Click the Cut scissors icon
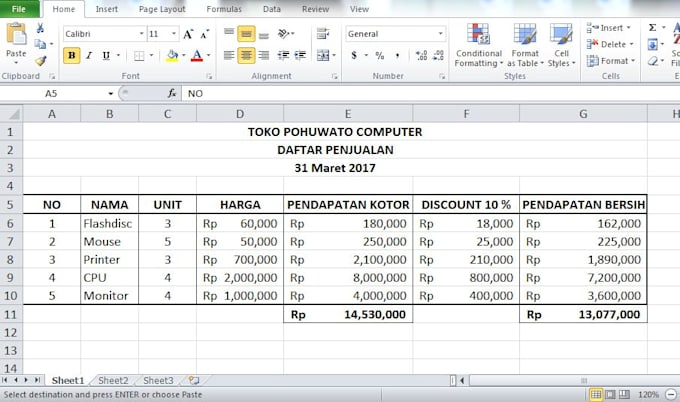 point(40,28)
